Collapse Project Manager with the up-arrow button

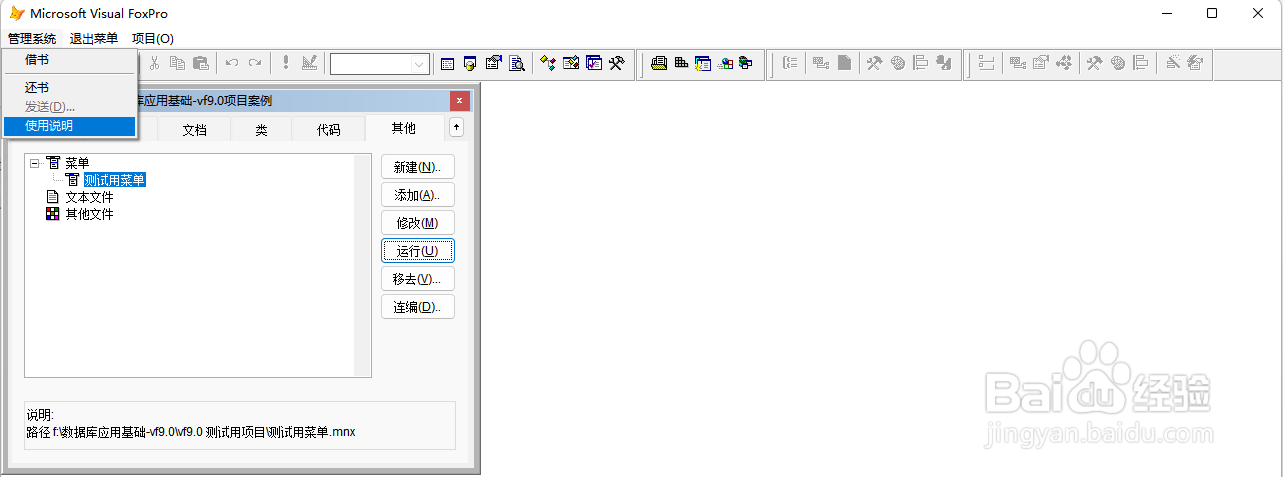456,127
